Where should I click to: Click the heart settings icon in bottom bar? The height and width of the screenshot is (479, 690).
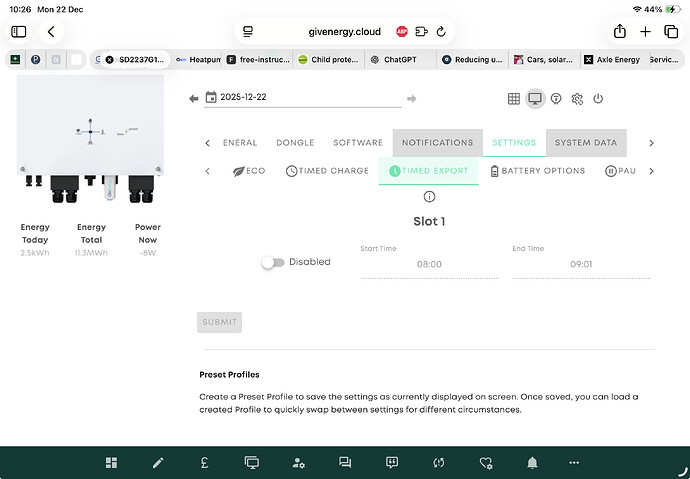click(x=486, y=463)
